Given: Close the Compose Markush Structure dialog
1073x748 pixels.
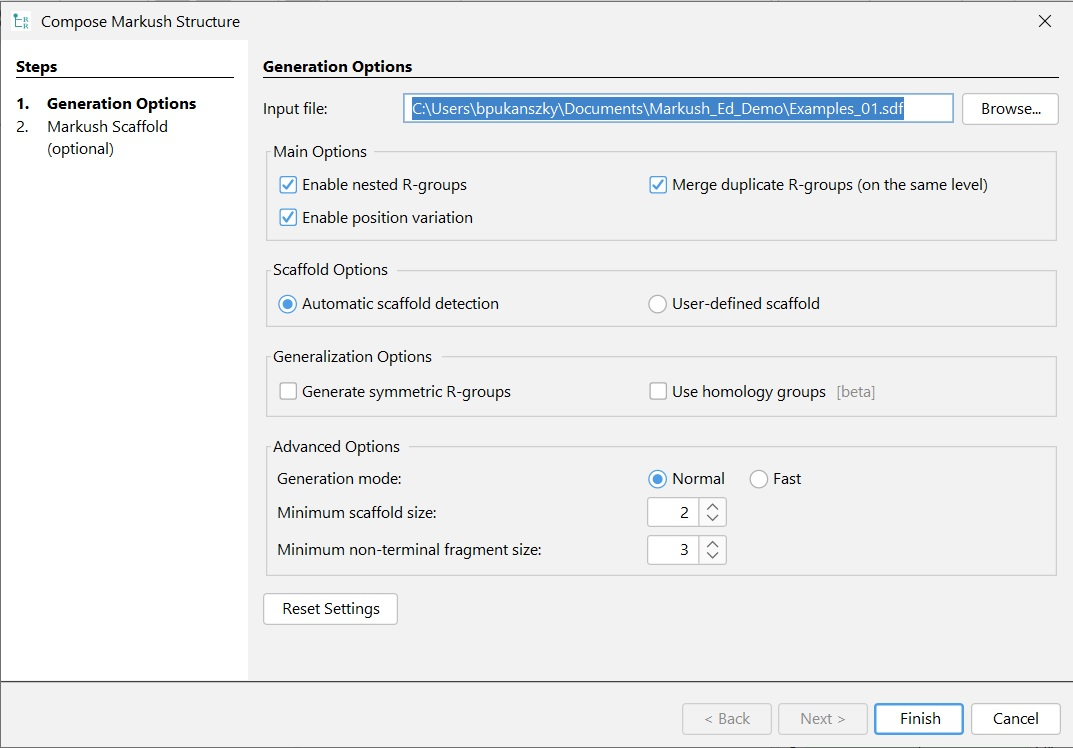Looking at the screenshot, I should 1045,21.
